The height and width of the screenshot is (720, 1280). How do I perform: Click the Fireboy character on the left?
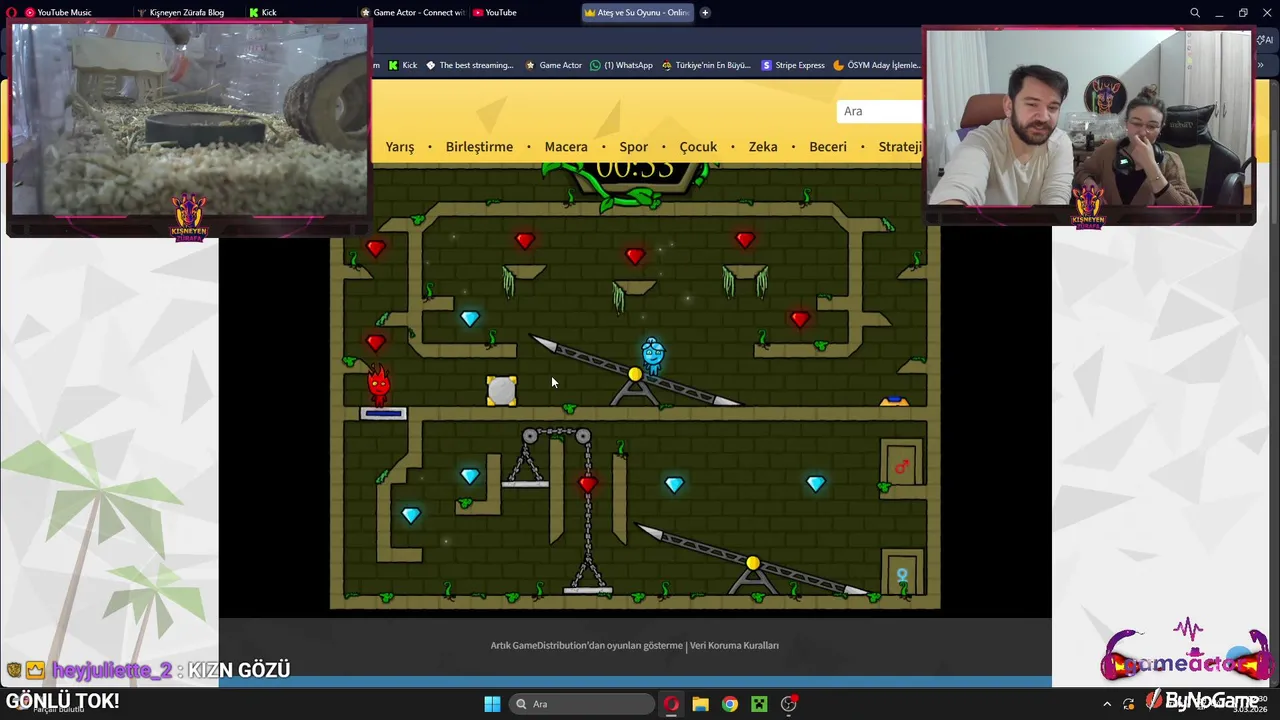pyautogui.click(x=378, y=383)
